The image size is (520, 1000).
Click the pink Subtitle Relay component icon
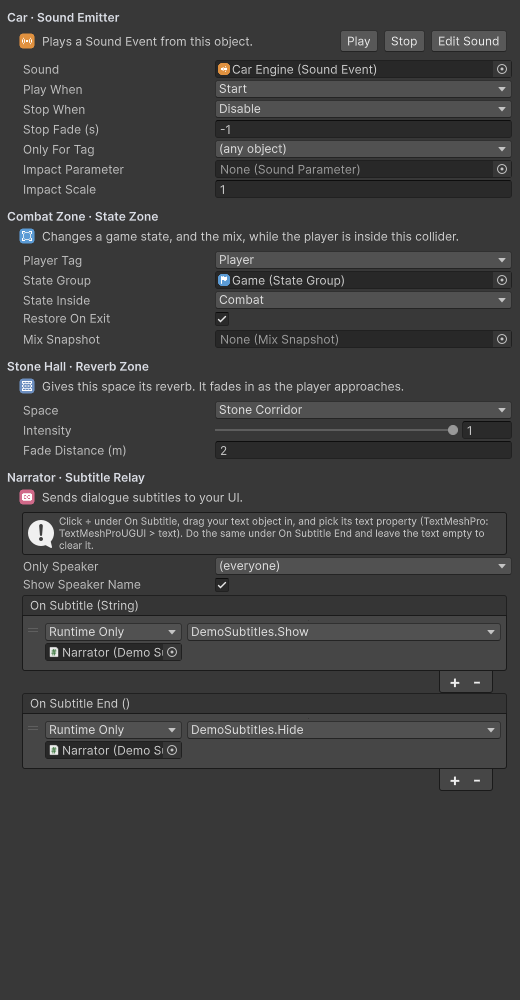click(x=27, y=497)
